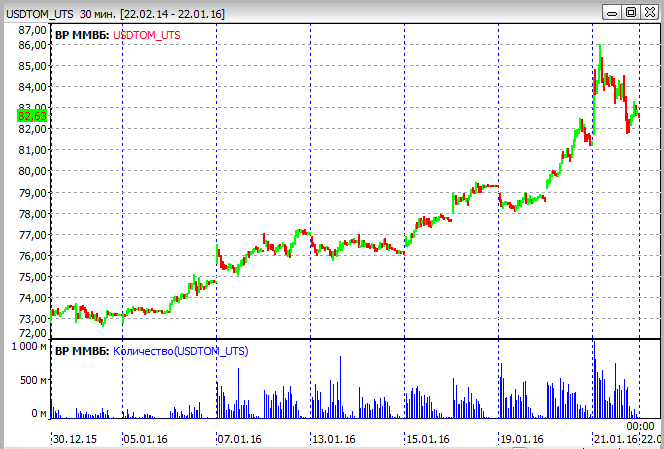The image size is (664, 449).
Task: Click the 30.12.15 date axis label
Action: tap(75, 439)
